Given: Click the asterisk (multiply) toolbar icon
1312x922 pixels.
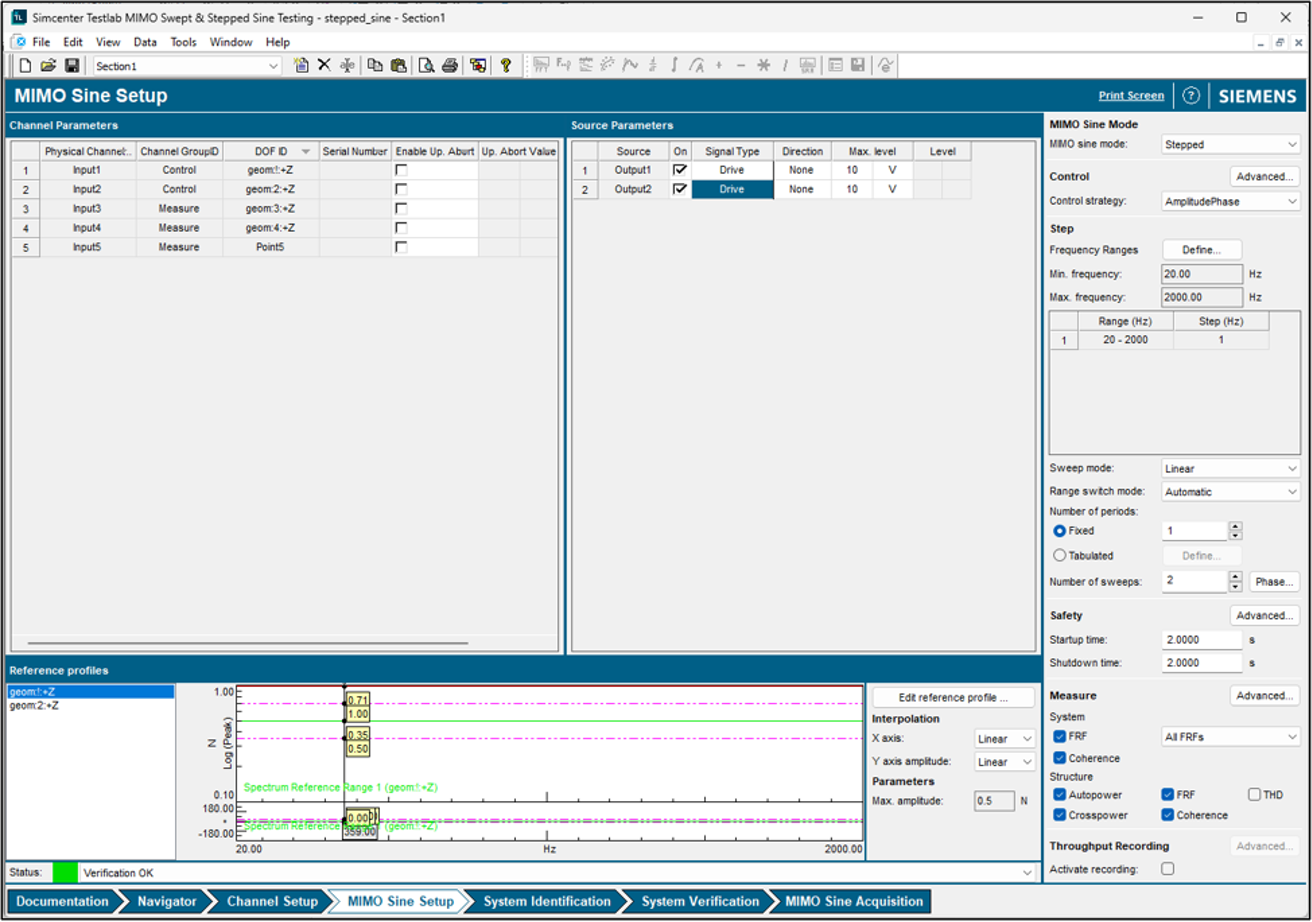Looking at the screenshot, I should [763, 66].
